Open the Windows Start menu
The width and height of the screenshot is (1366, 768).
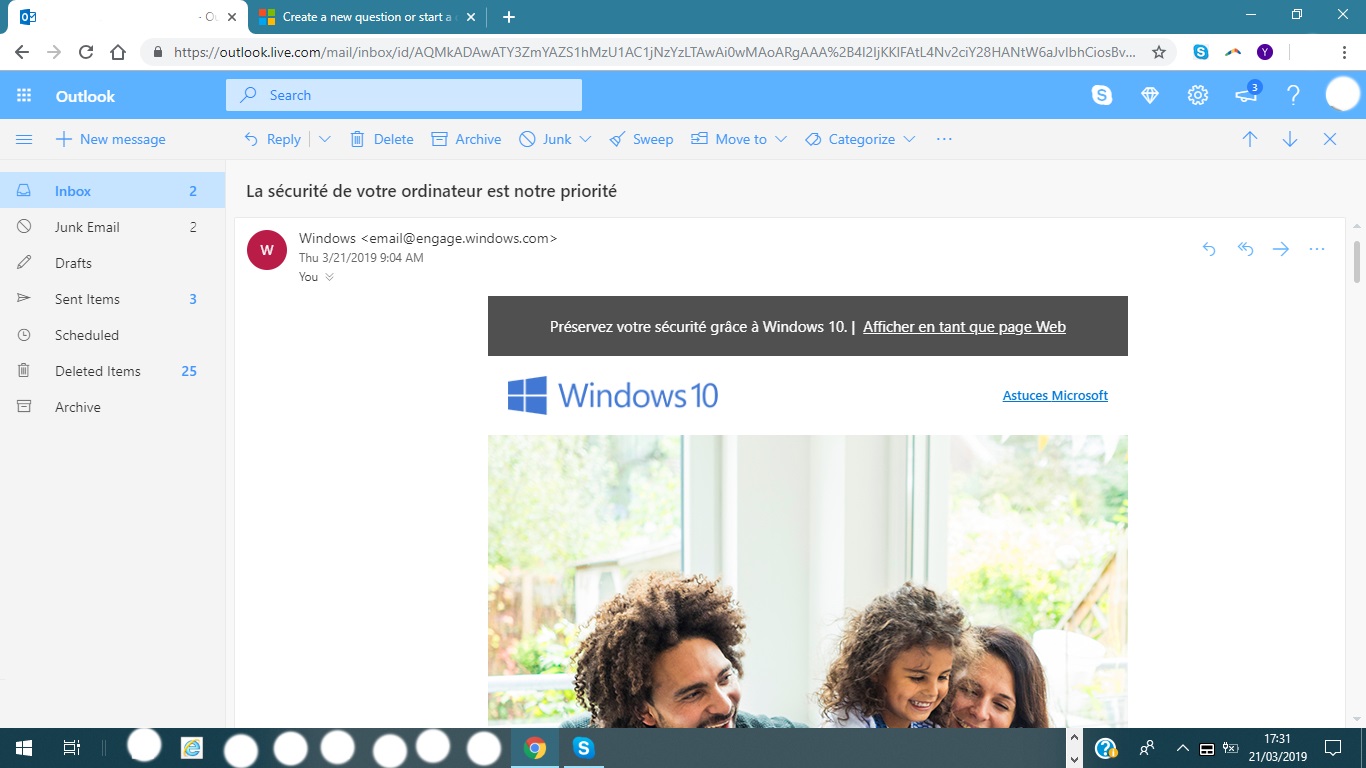(23, 747)
